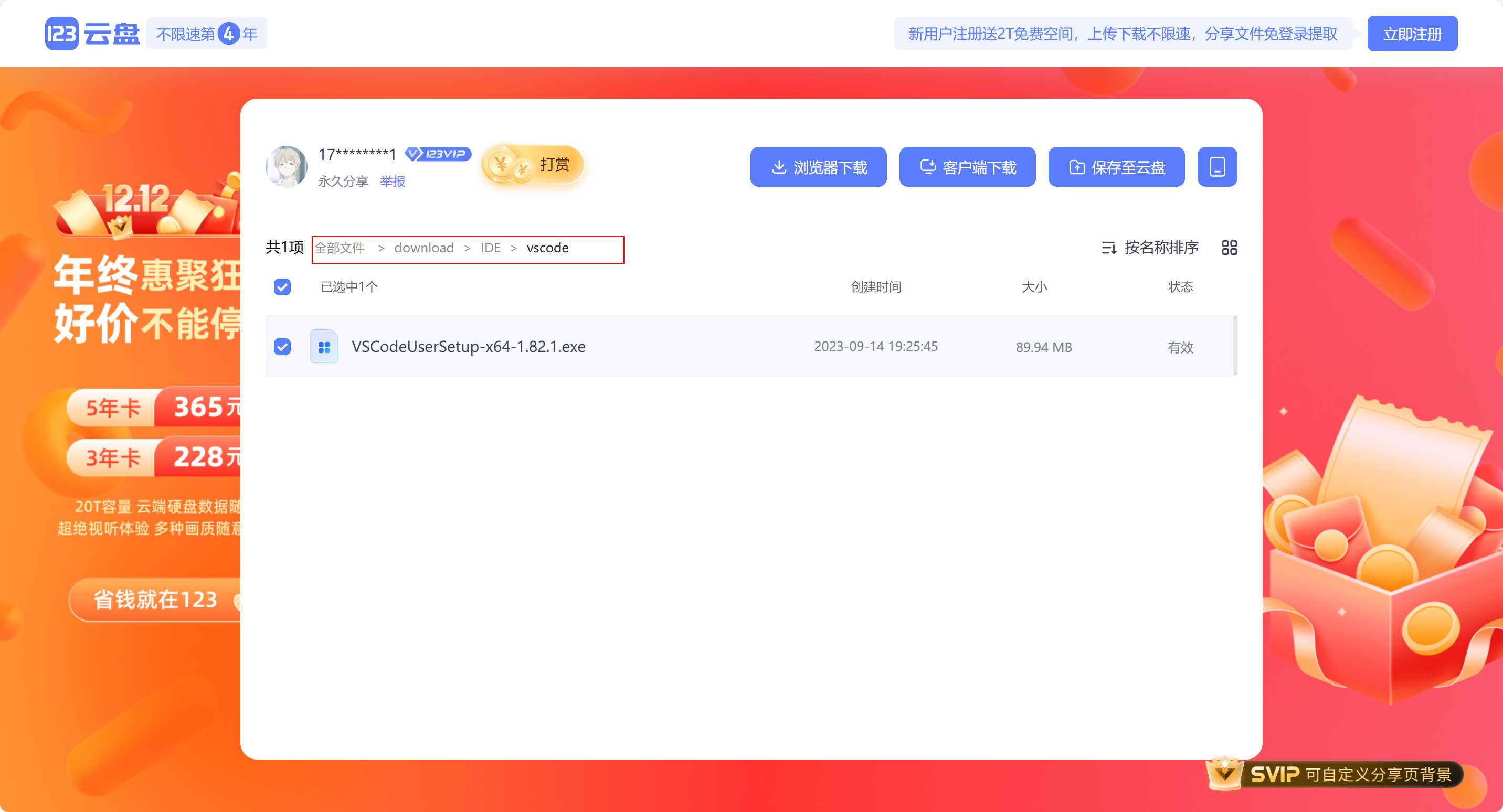
Task: Go to download folder in breadcrumb
Action: tap(424, 248)
